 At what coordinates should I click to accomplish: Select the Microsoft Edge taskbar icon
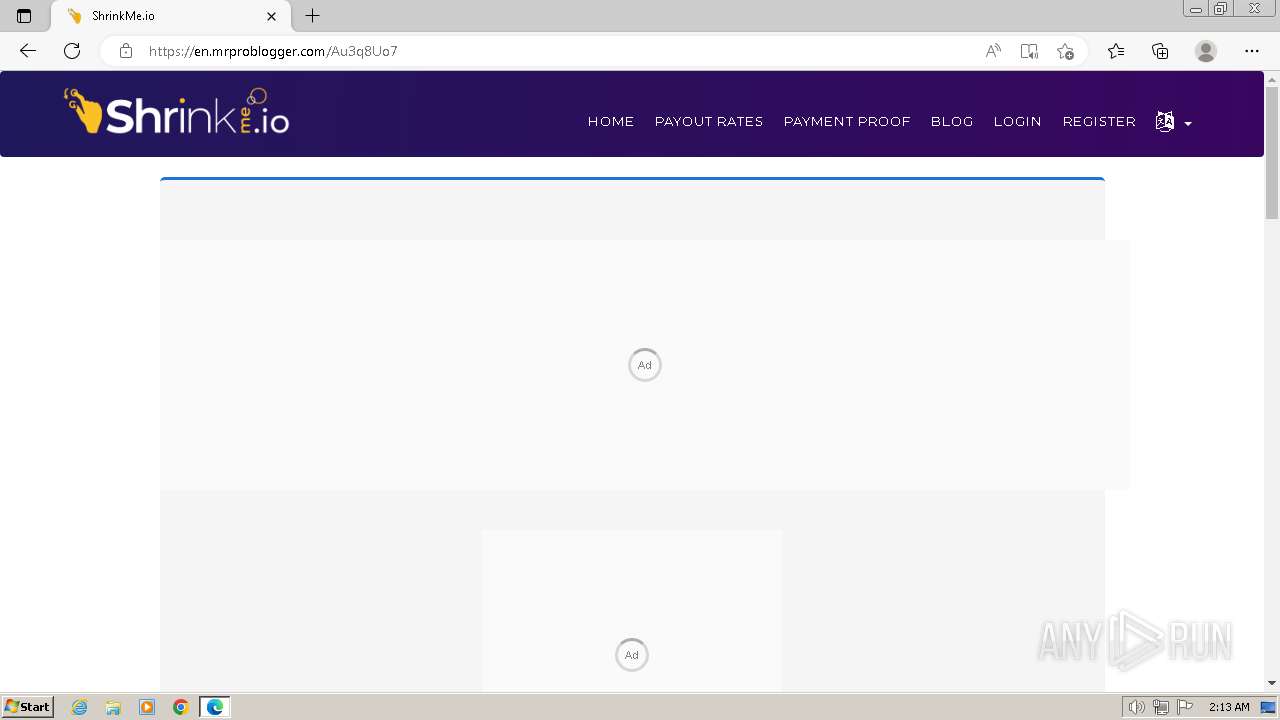215,707
